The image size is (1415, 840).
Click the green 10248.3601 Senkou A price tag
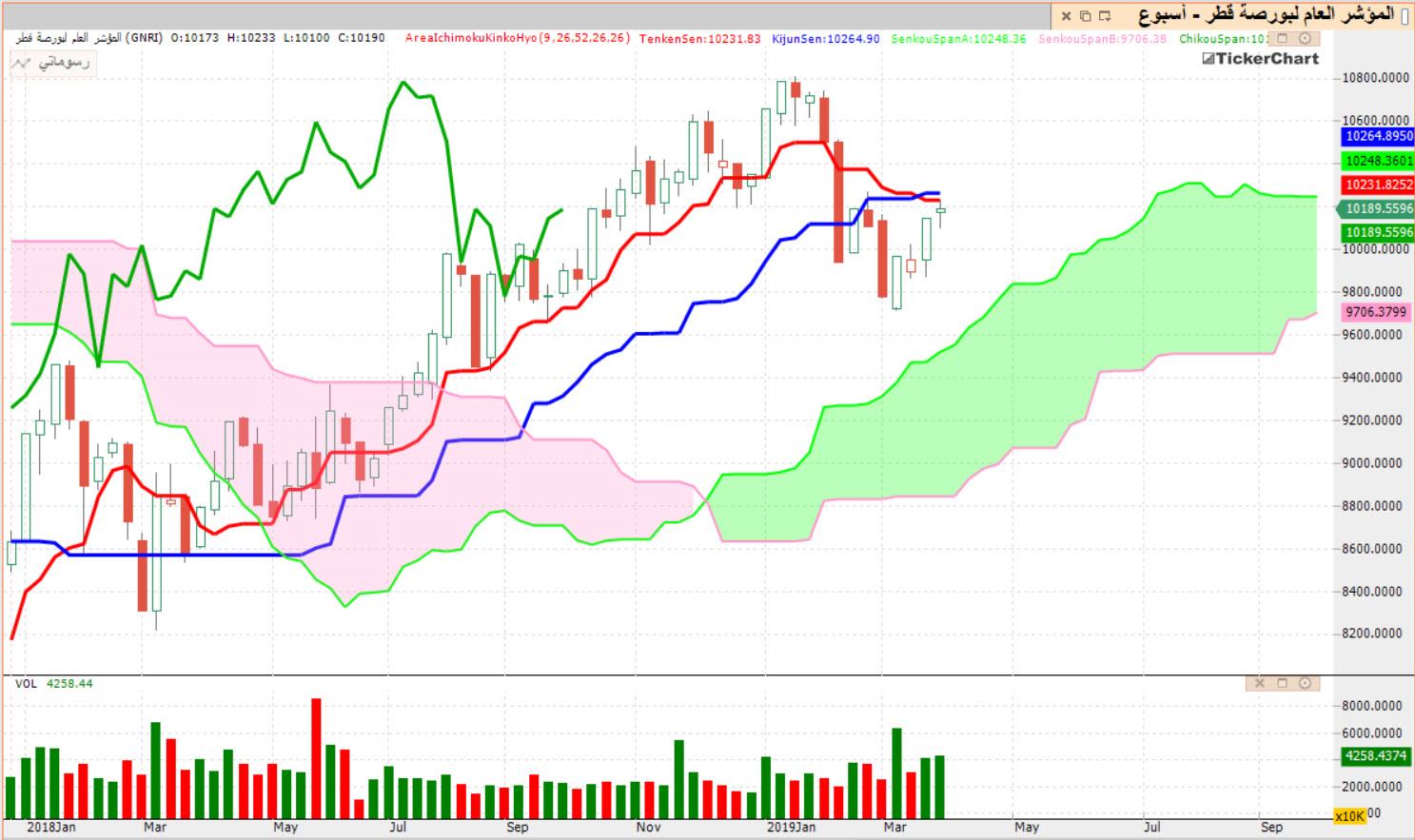coord(1378,161)
